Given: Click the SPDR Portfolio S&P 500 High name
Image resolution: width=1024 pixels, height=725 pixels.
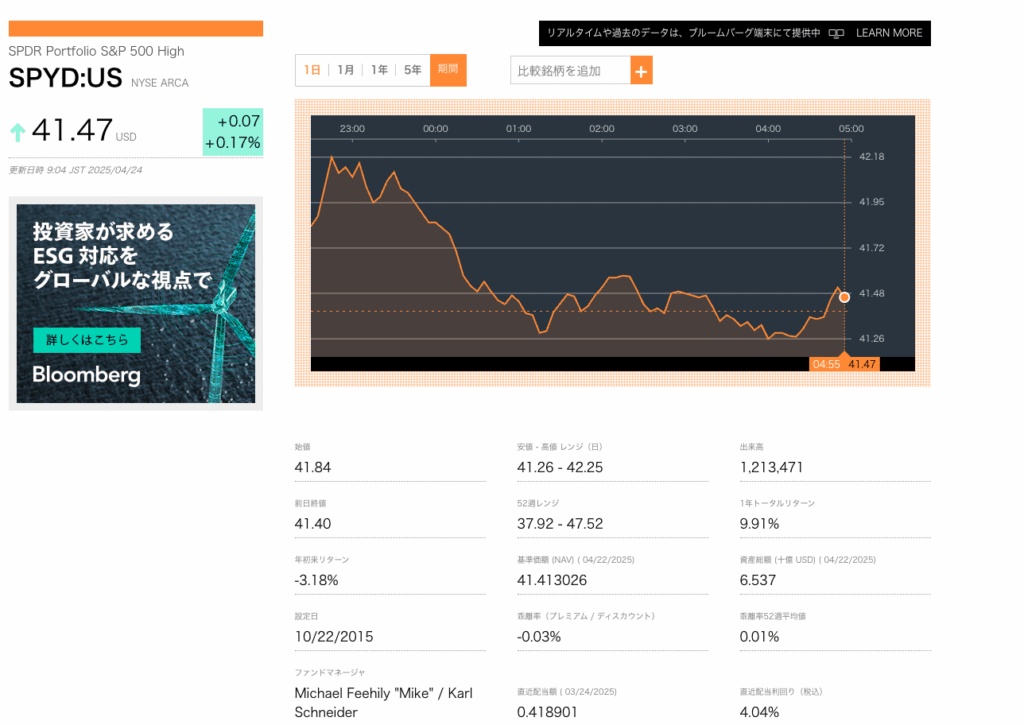Looking at the screenshot, I should coord(97,51).
